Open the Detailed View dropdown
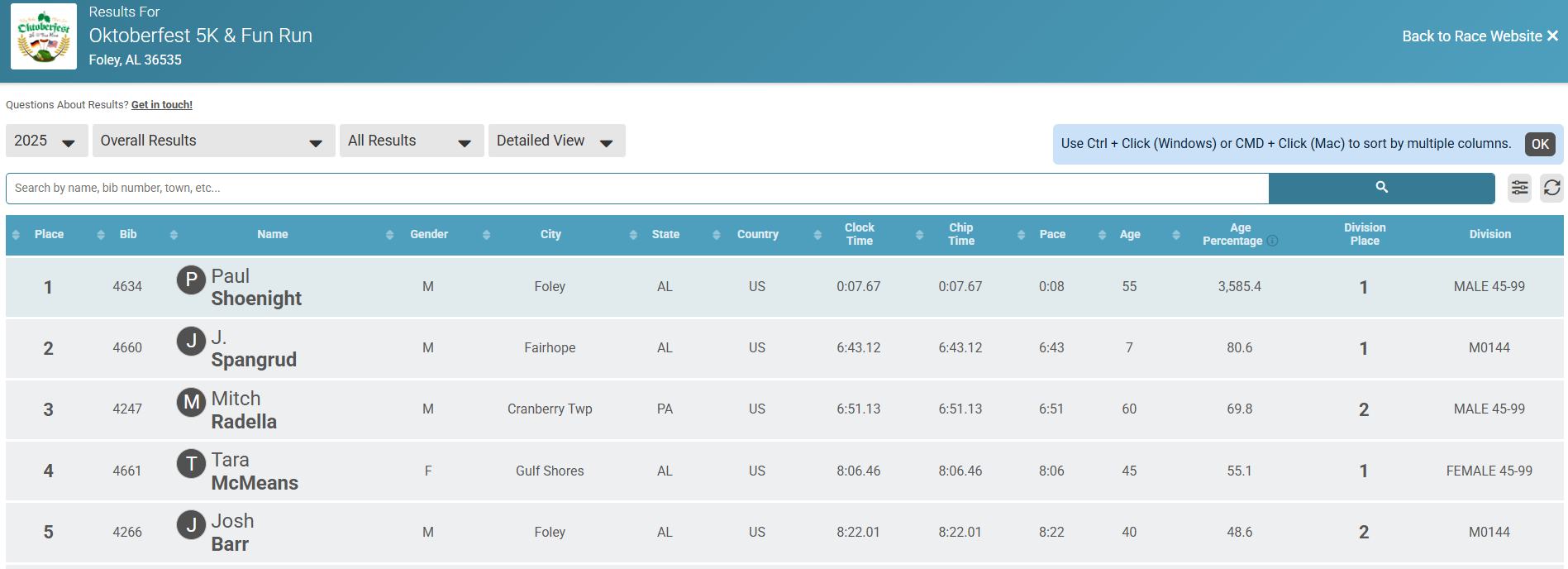 point(556,141)
